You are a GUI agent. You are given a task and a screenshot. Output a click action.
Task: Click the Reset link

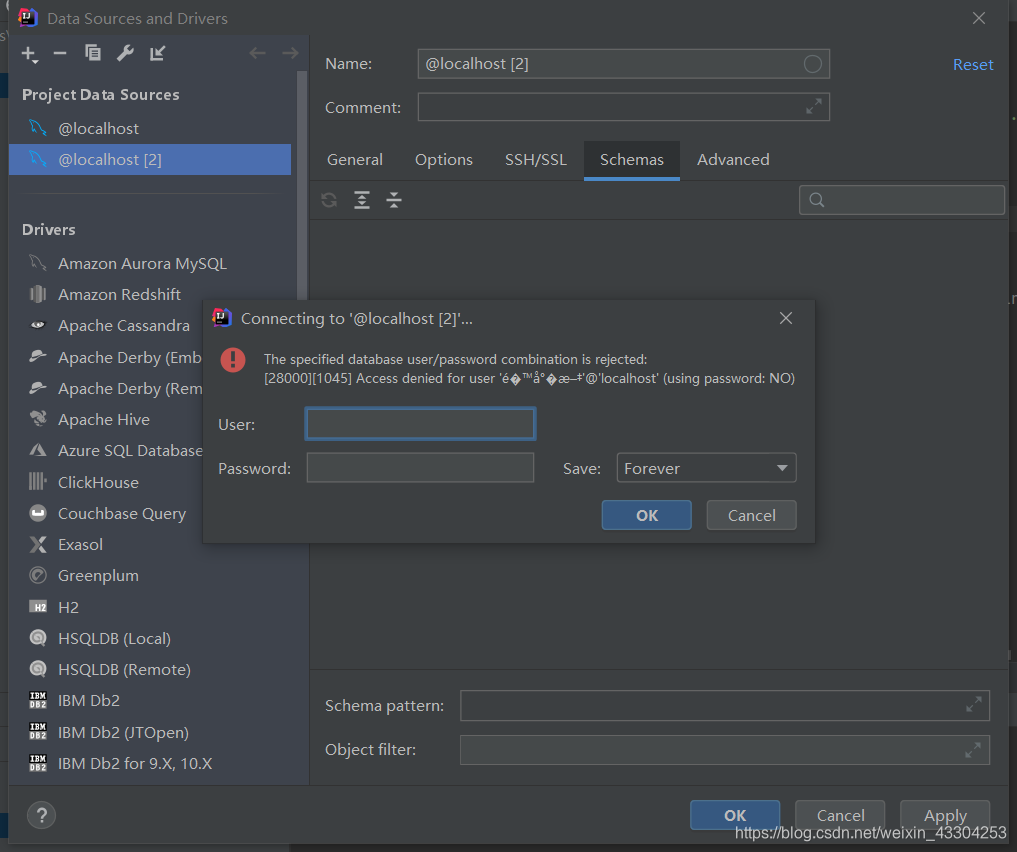[973, 65]
